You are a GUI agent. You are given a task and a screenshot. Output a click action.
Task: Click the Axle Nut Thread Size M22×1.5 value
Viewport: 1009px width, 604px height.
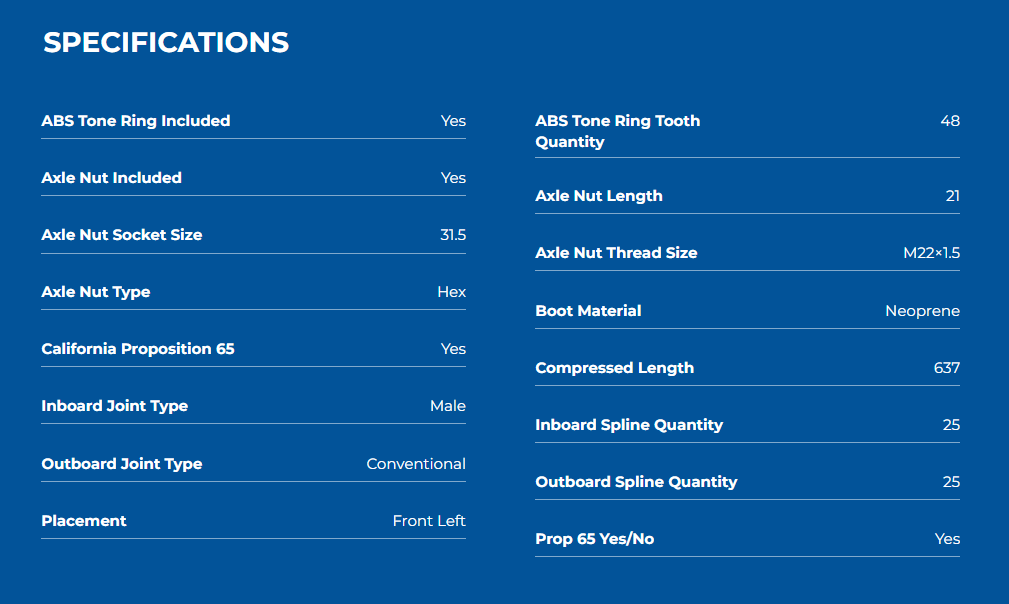coord(931,253)
